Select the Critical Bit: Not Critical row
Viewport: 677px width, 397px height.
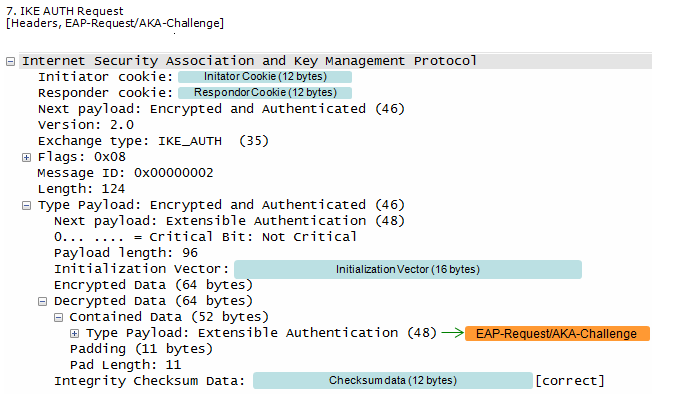pos(205,237)
